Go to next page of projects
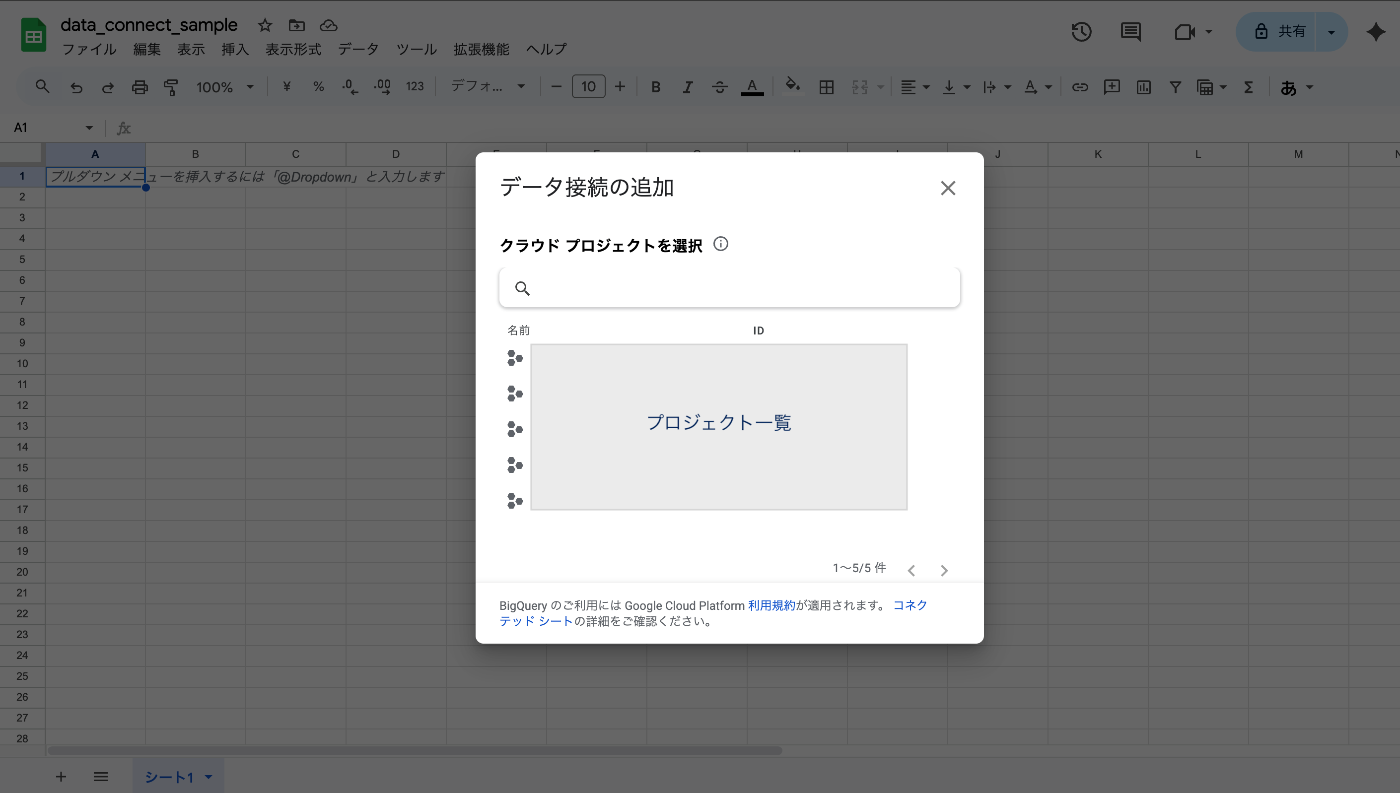Image resolution: width=1400 pixels, height=793 pixels. pos(944,570)
